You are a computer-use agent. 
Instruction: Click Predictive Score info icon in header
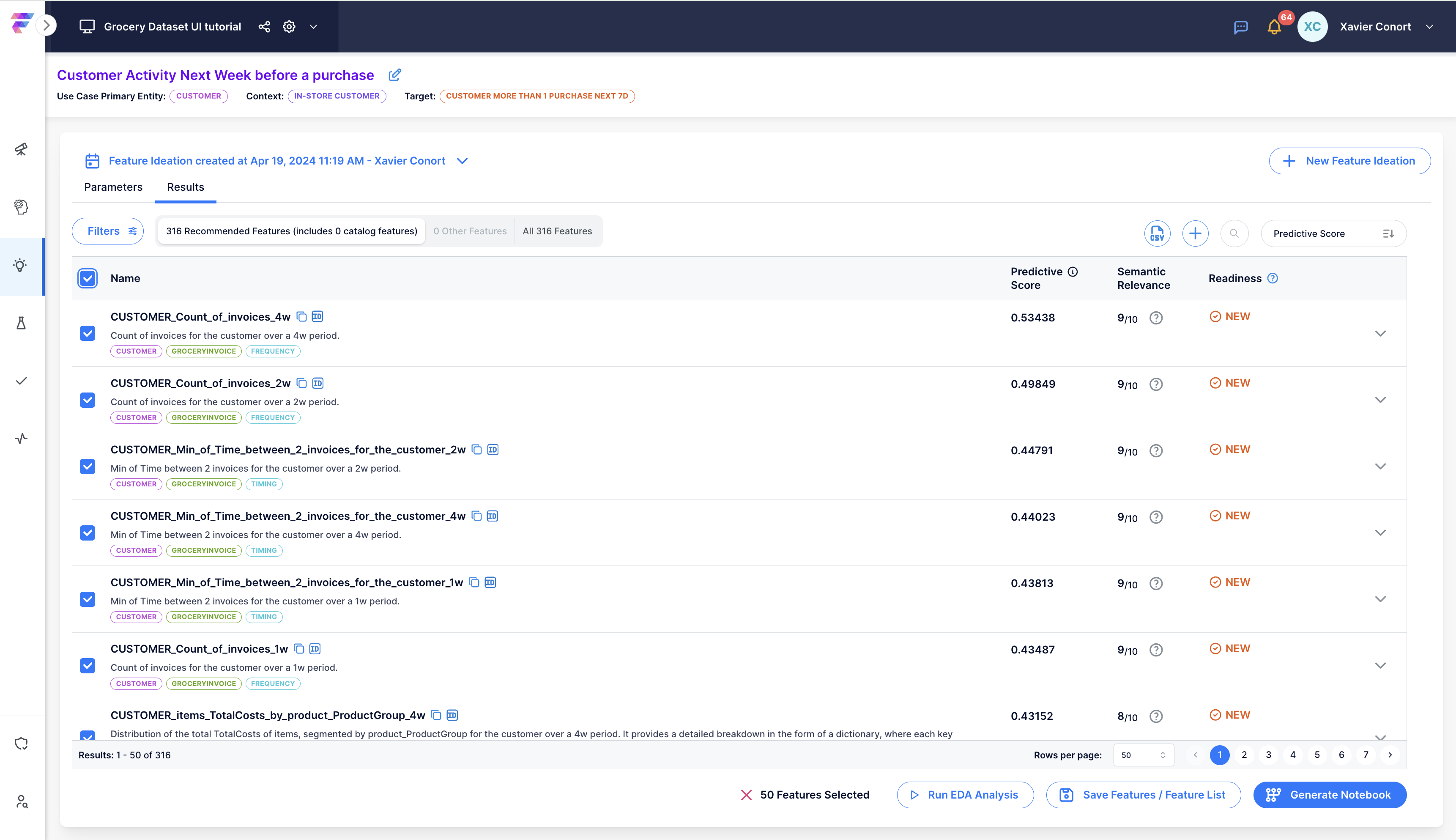[1073, 272]
